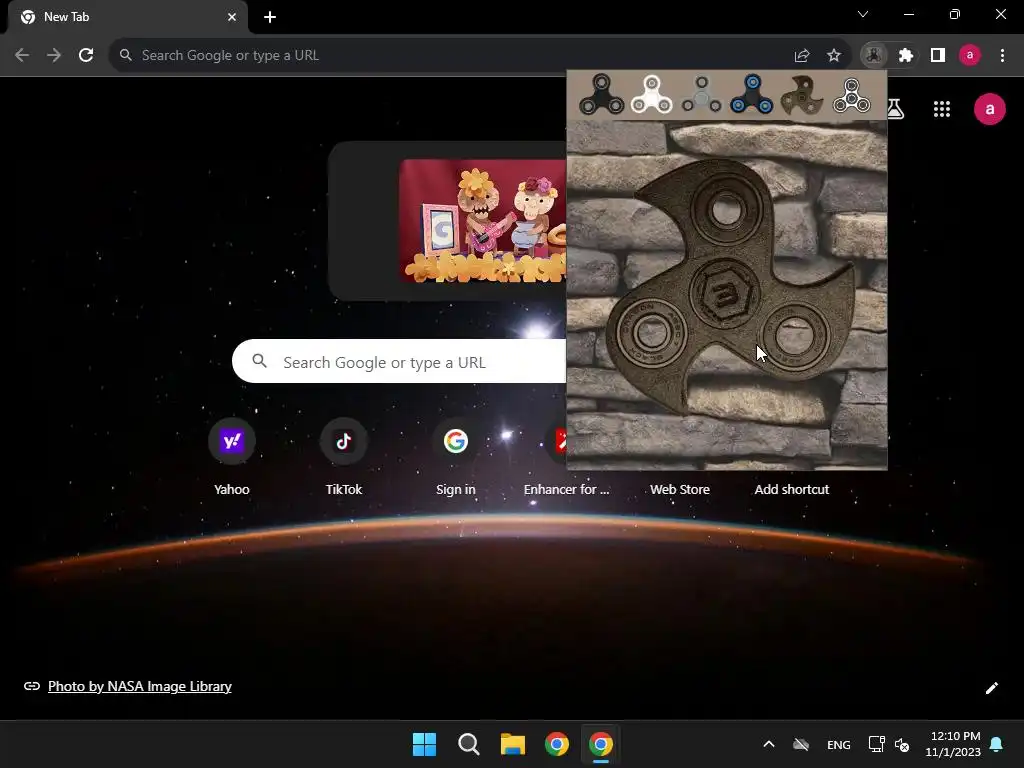This screenshot has width=1024, height=768.
Task: Show hidden system tray icons
Action: point(769,744)
